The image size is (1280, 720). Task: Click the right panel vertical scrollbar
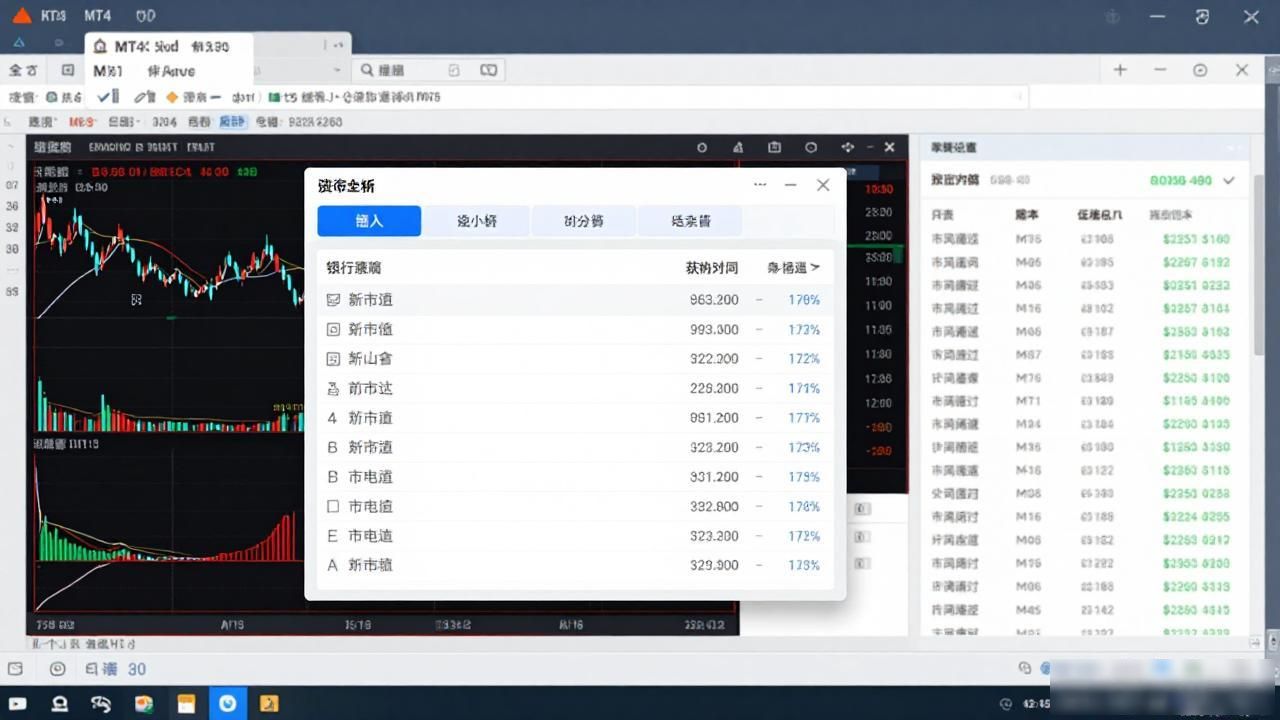coord(1259,265)
